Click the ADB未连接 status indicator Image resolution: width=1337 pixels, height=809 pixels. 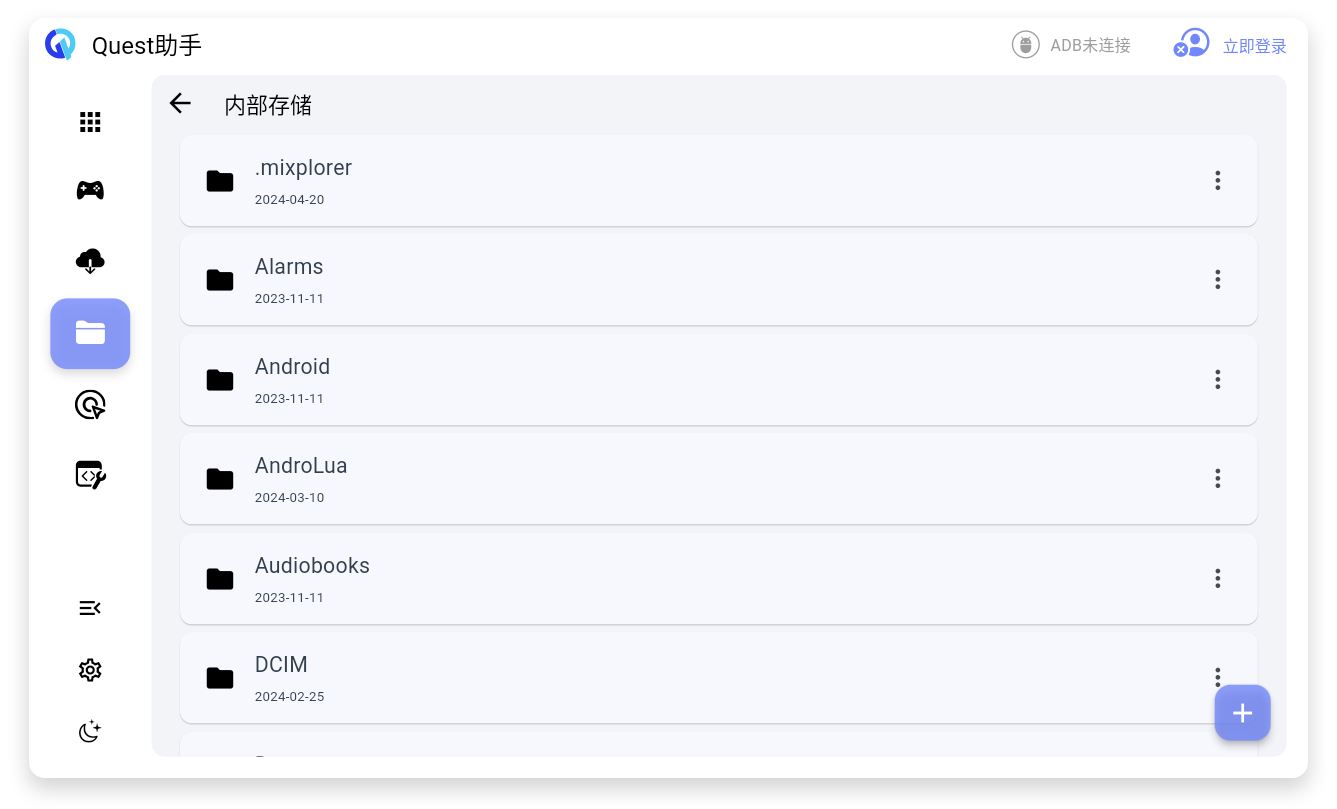point(1071,45)
